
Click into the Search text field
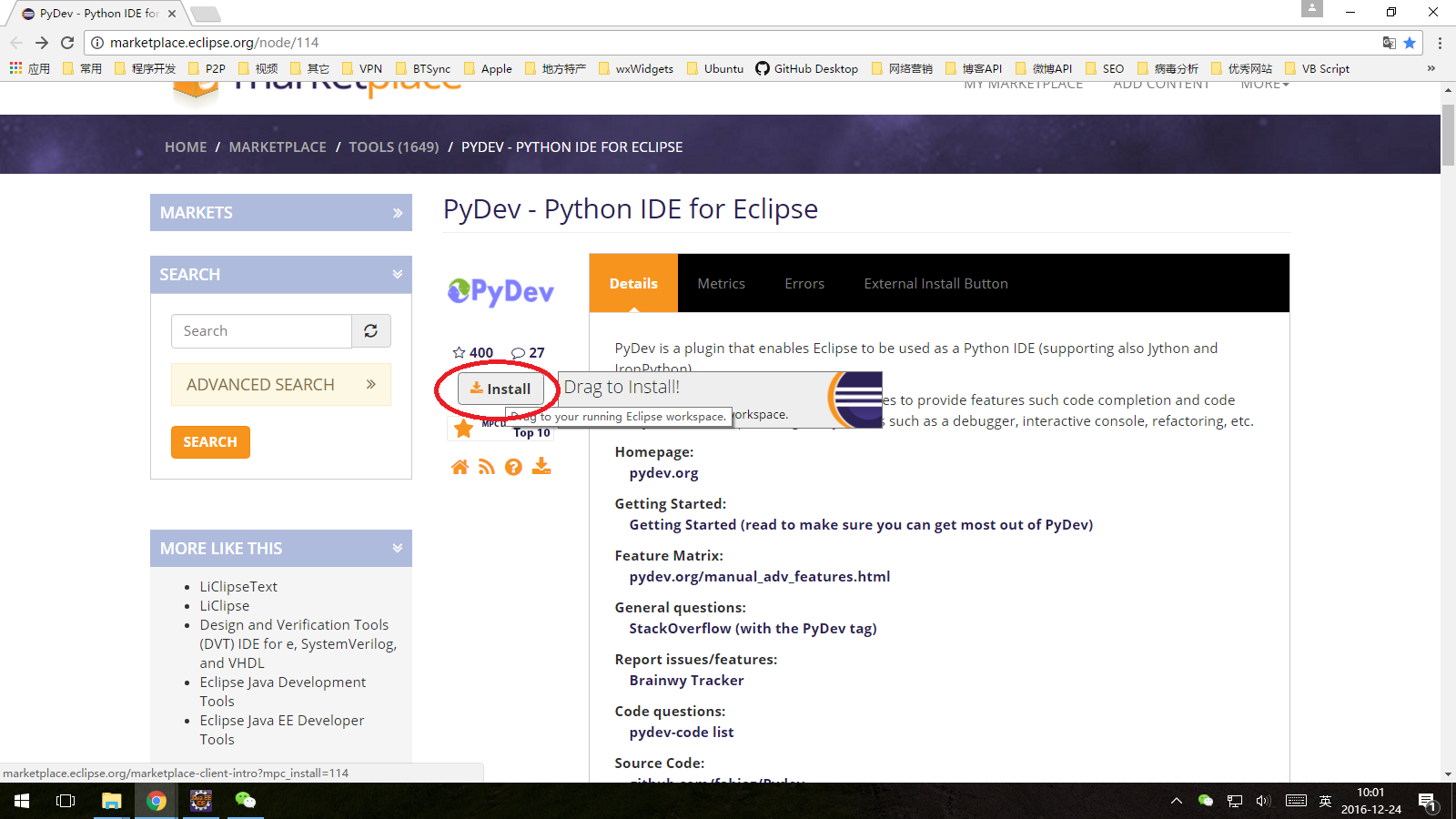click(261, 331)
